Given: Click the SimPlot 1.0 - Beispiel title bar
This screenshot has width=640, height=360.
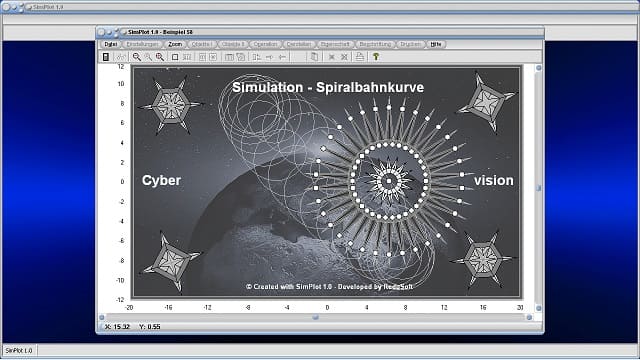Looking at the screenshot, I should 320,32.
